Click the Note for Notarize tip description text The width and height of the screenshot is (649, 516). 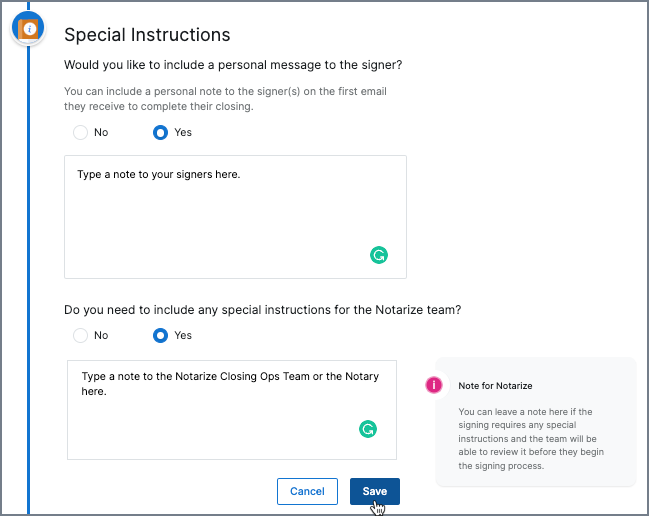click(x=531, y=439)
